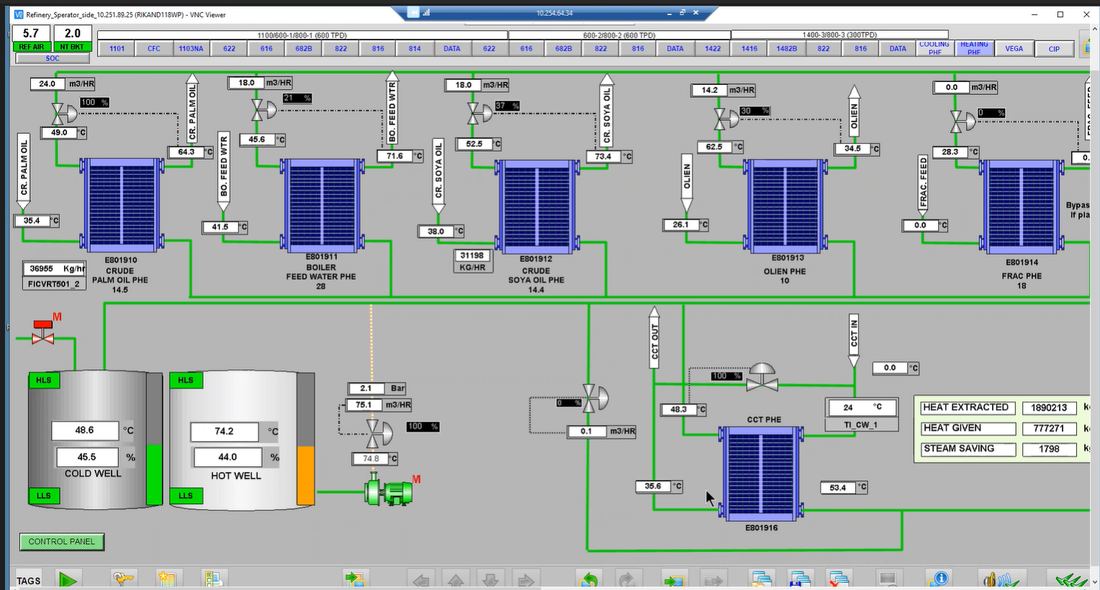
Task: Click the hot well 44.0 % level field
Action: pos(228,457)
